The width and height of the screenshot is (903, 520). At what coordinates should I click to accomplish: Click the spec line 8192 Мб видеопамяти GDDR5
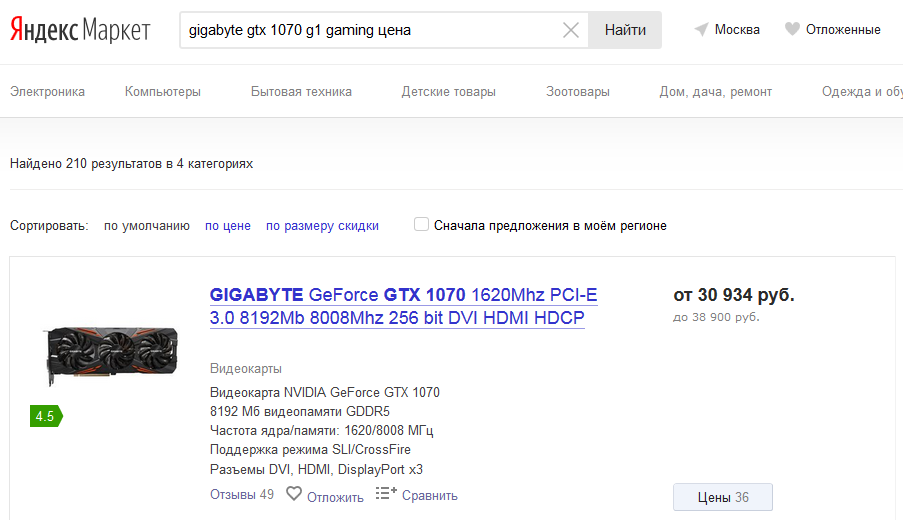click(x=299, y=411)
